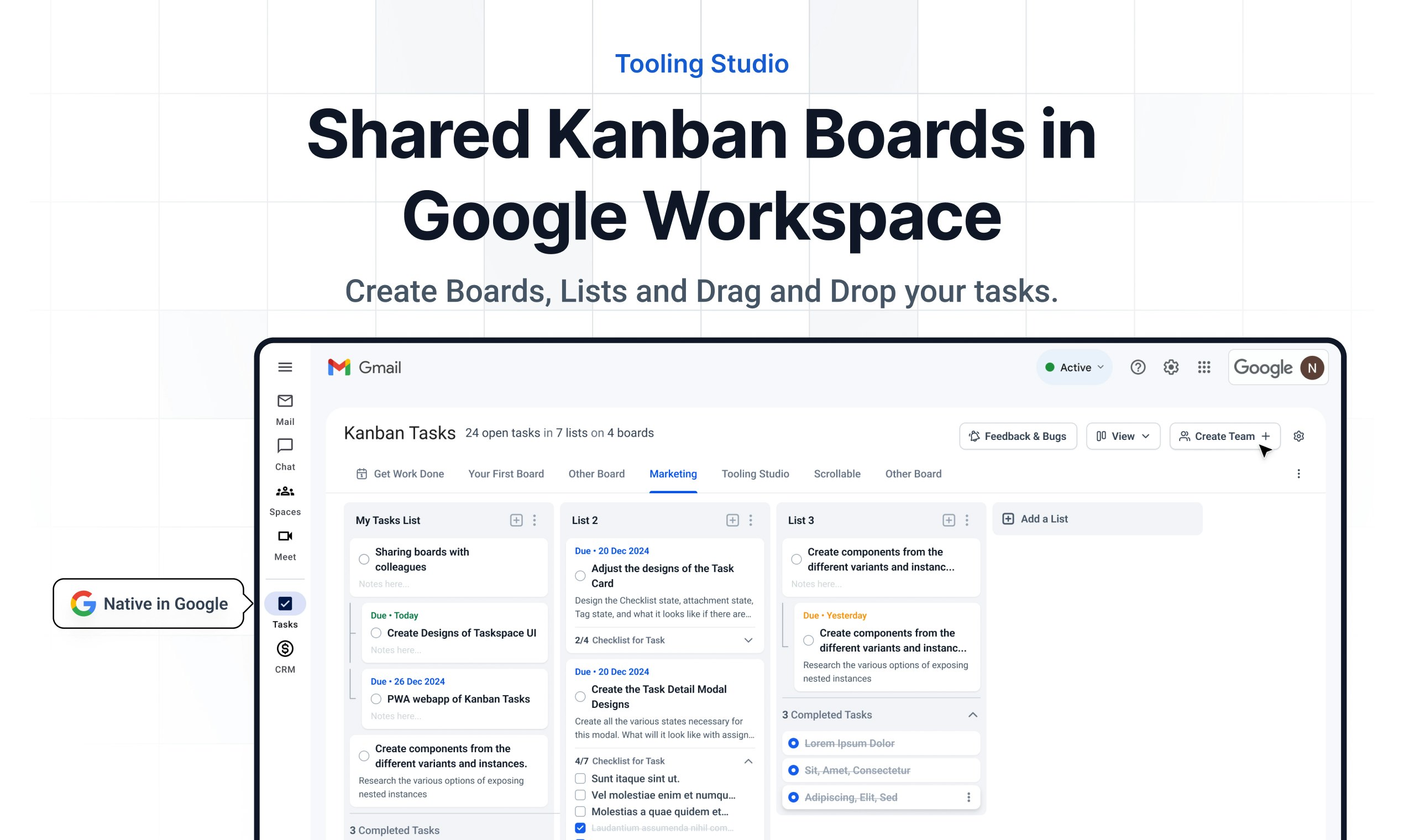The height and width of the screenshot is (840, 1404).
Task: Click the Feedback & Bugs button
Action: 1017,437
